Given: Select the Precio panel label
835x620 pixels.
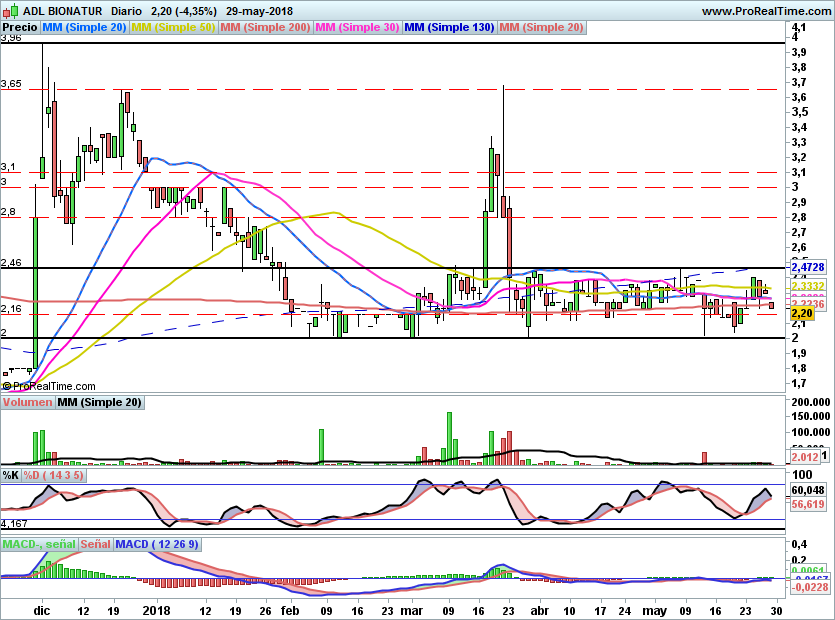Looking at the screenshot, I should (20, 27).
